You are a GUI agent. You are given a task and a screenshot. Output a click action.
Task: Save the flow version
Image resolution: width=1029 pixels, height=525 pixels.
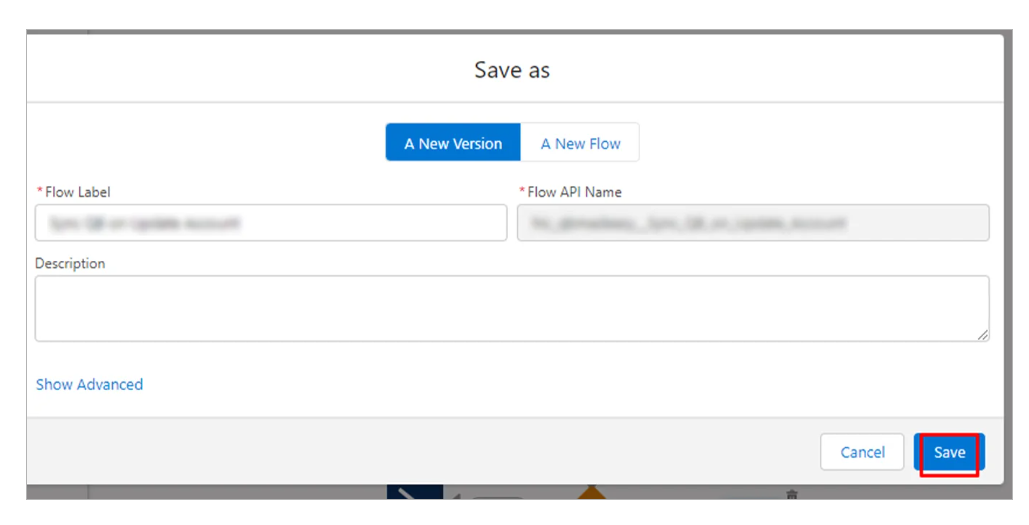click(949, 452)
